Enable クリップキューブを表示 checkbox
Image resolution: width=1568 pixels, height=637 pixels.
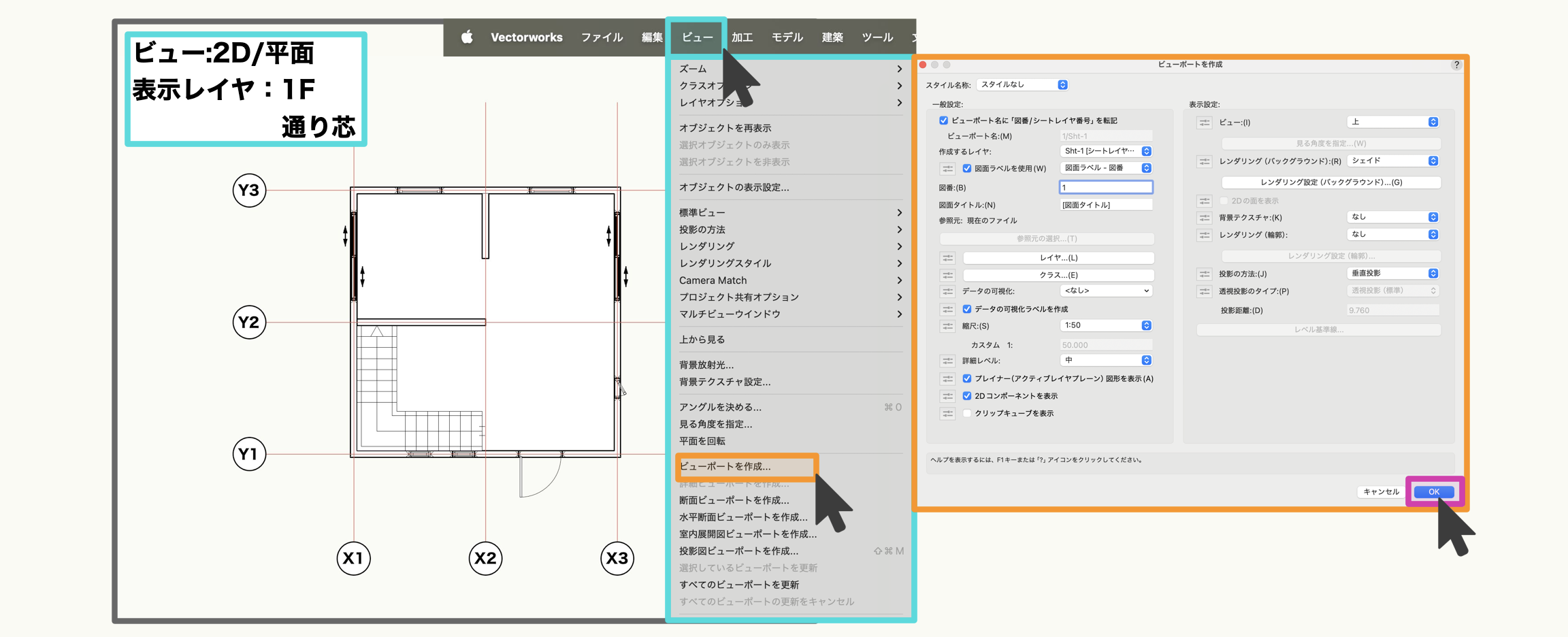966,414
